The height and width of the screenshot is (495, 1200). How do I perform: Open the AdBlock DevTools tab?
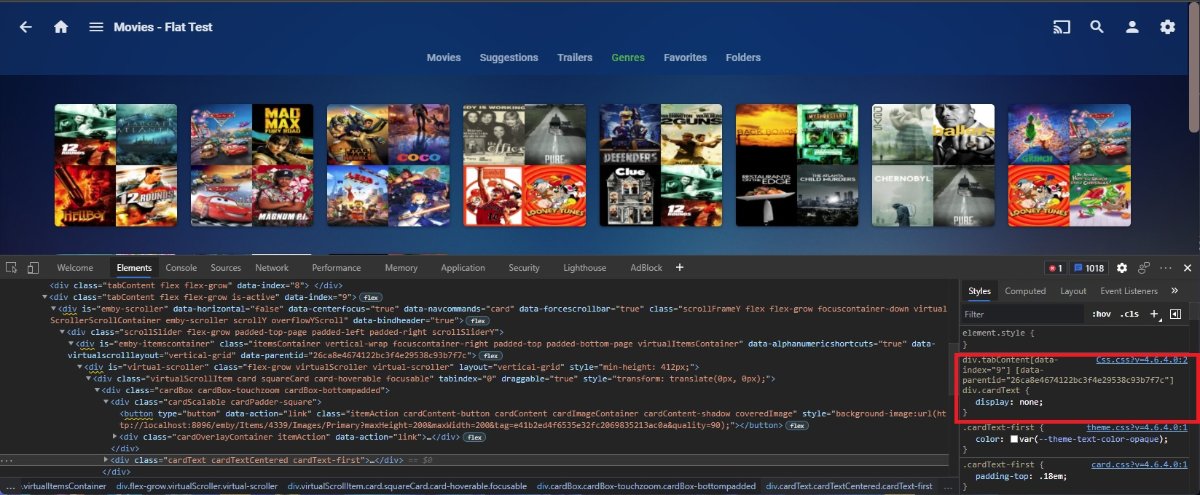(x=646, y=268)
